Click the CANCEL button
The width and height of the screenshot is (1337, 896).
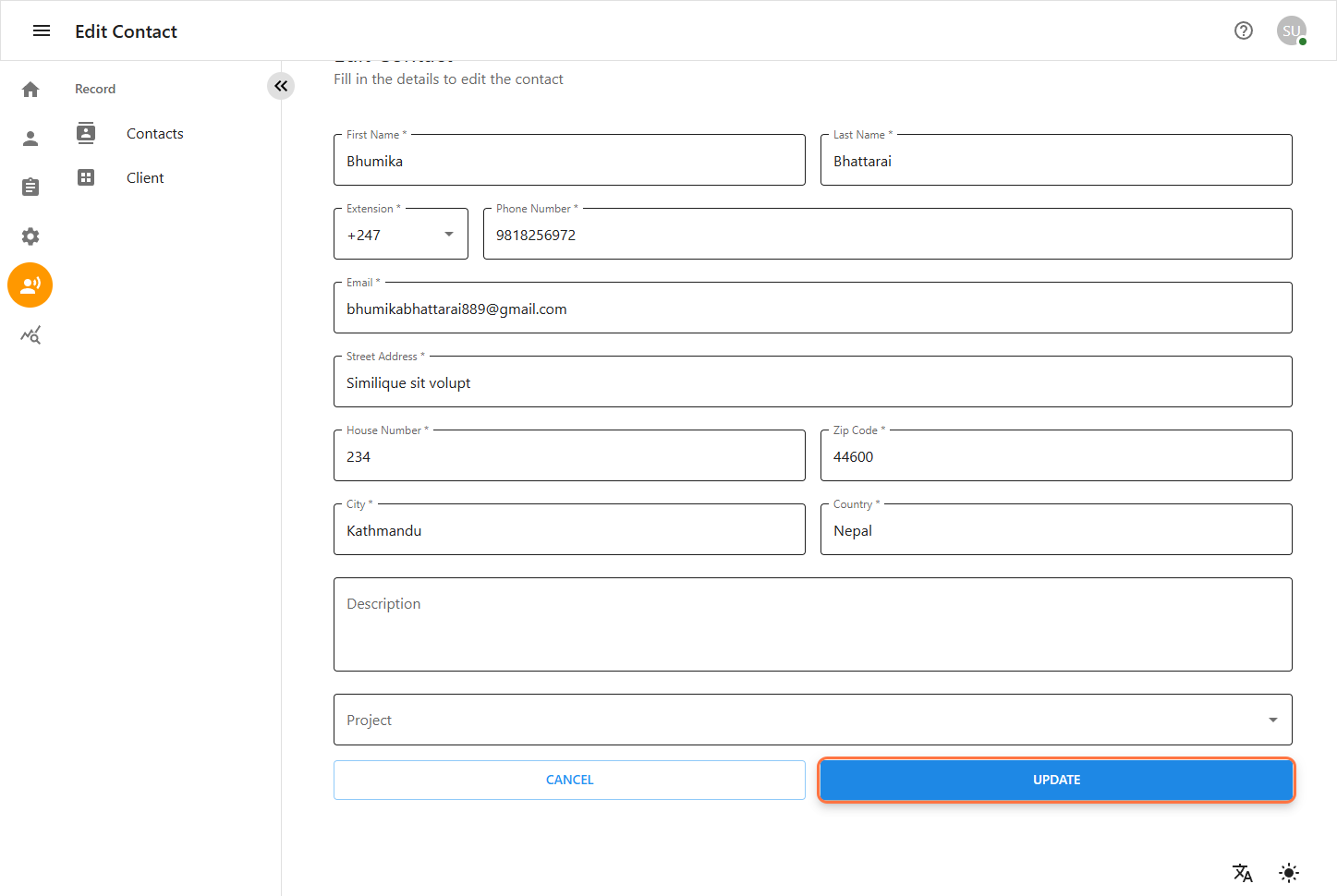(x=569, y=781)
